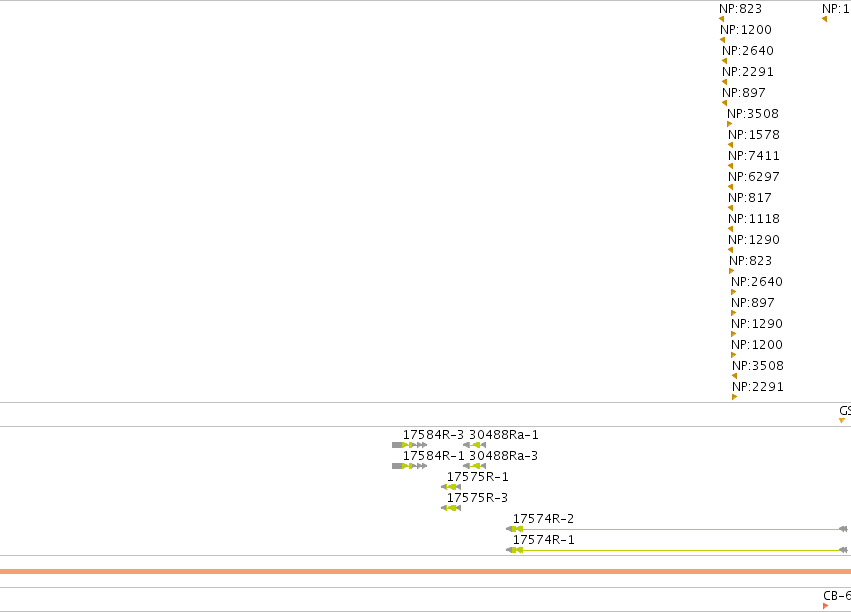Click the NP:7411 feature label
Viewport: 851px width, 612px height.
point(754,156)
